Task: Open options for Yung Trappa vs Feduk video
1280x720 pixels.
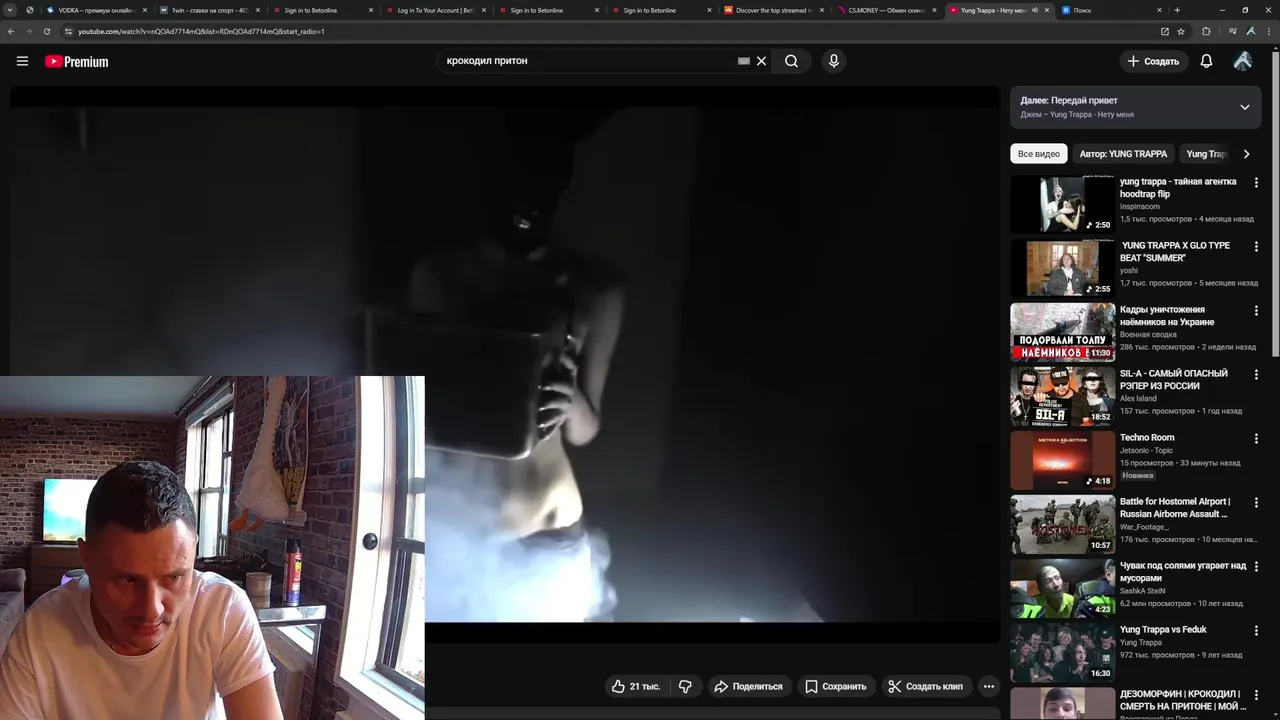Action: 1256,631
